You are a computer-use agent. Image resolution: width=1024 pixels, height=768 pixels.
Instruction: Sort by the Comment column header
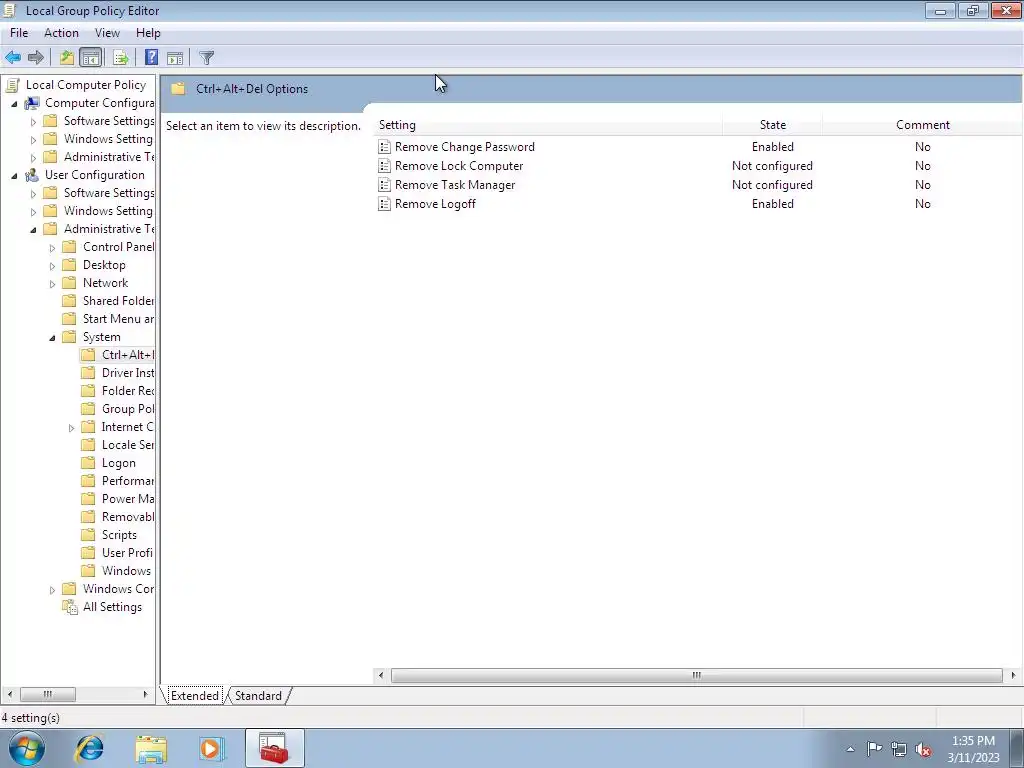(x=922, y=125)
